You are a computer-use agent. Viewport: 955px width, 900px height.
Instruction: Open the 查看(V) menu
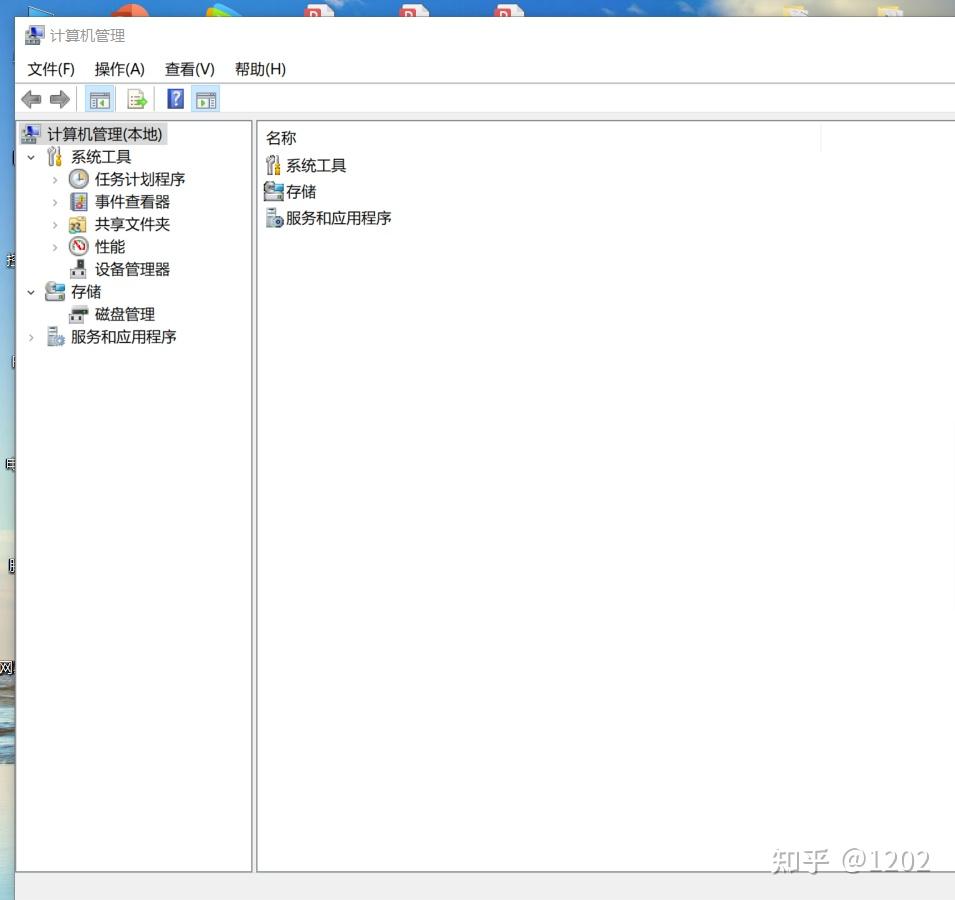(188, 69)
